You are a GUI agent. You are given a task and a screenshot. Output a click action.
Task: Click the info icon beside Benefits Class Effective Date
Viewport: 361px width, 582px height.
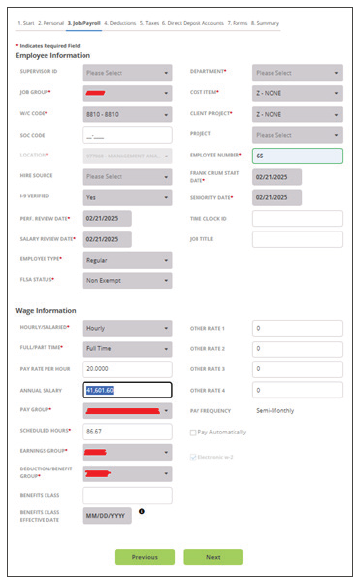click(142, 511)
